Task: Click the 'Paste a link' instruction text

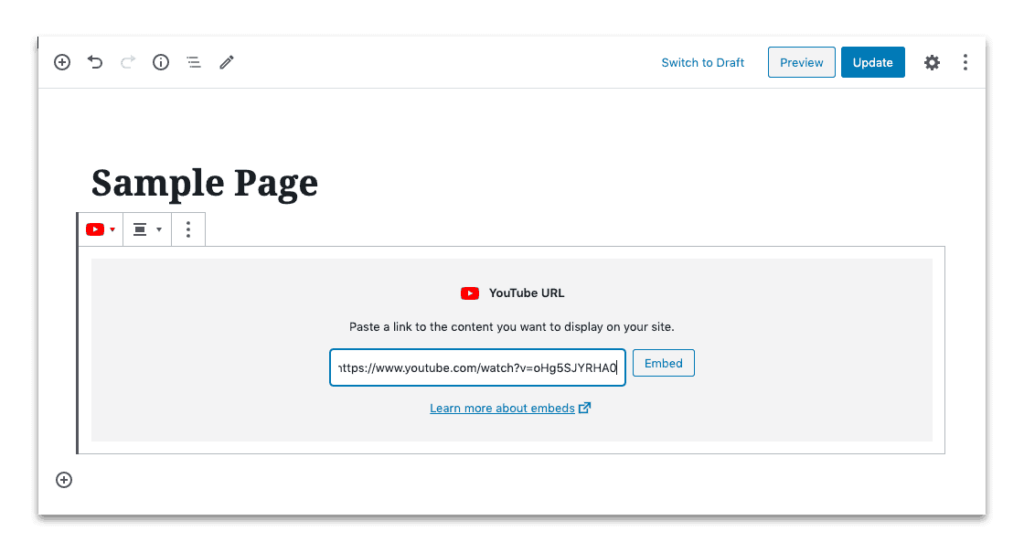Action: pyautogui.click(x=511, y=326)
